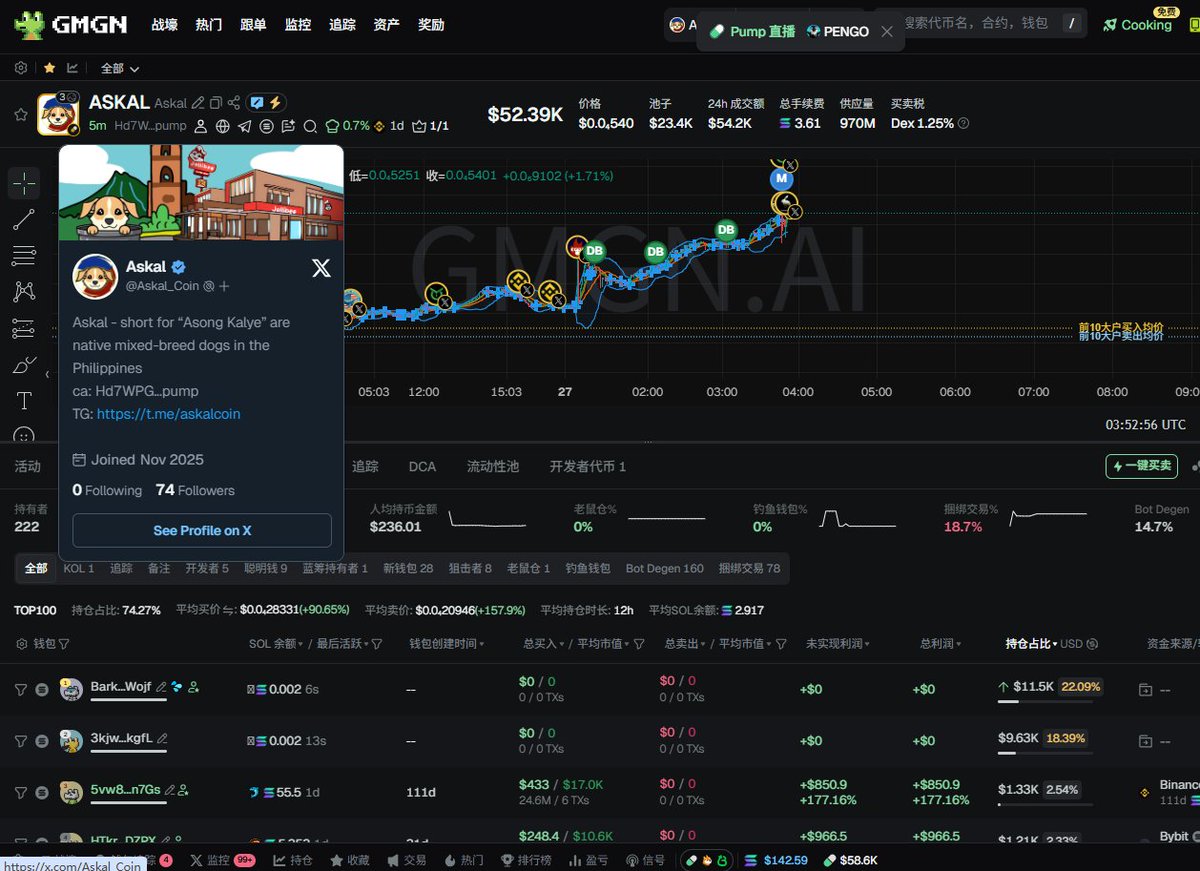Sort by 持仓占比 column

click(x=1031, y=644)
